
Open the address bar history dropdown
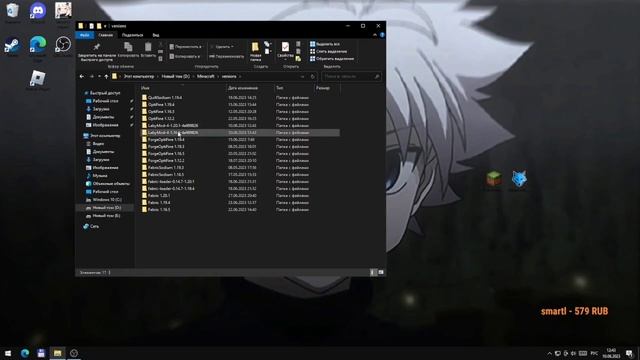point(302,76)
